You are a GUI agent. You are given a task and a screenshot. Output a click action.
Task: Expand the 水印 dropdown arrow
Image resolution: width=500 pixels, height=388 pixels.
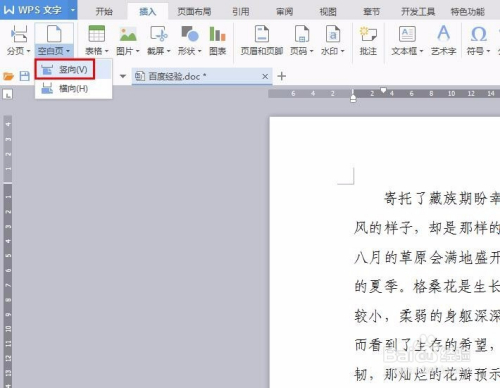343,51
